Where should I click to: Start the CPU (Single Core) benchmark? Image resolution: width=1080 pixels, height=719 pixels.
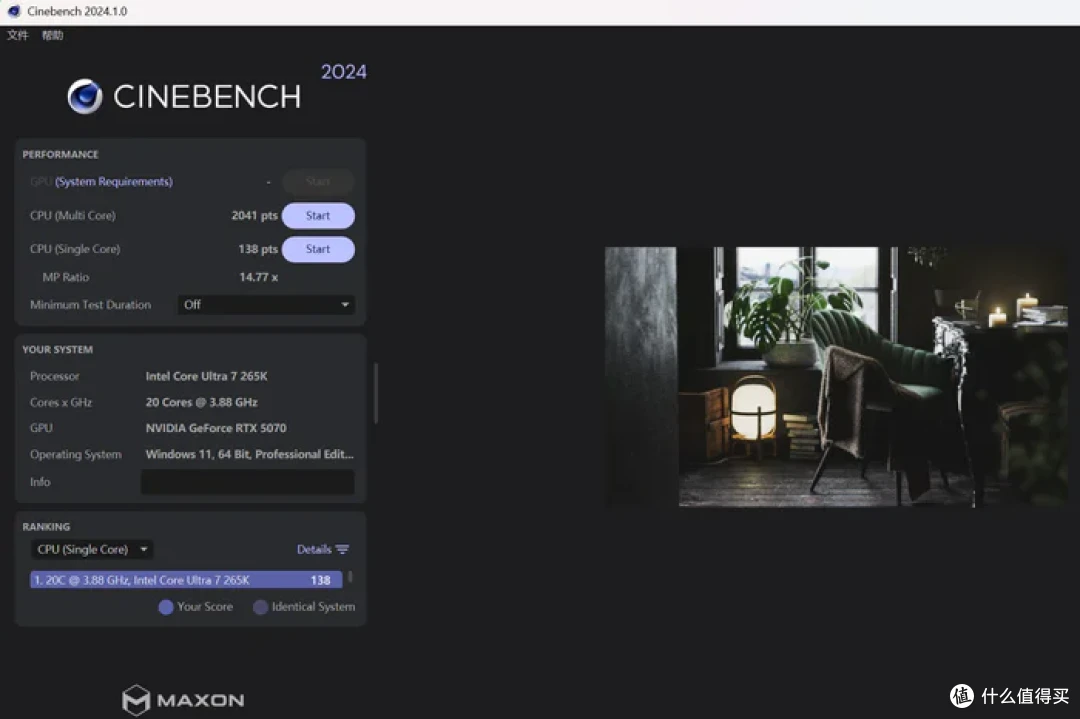[x=318, y=249]
